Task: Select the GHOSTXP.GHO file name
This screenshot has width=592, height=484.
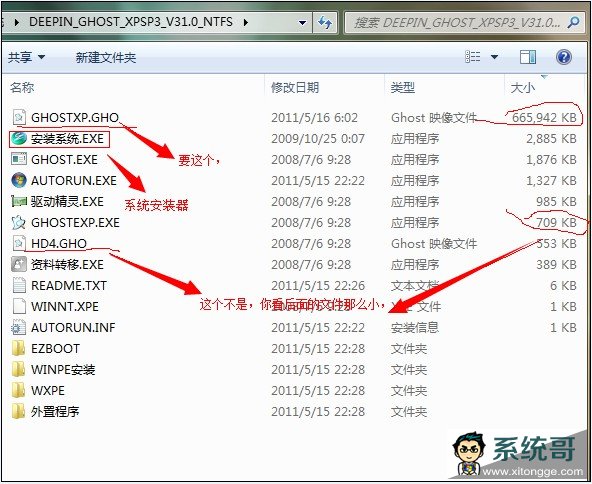Action: tap(75, 117)
